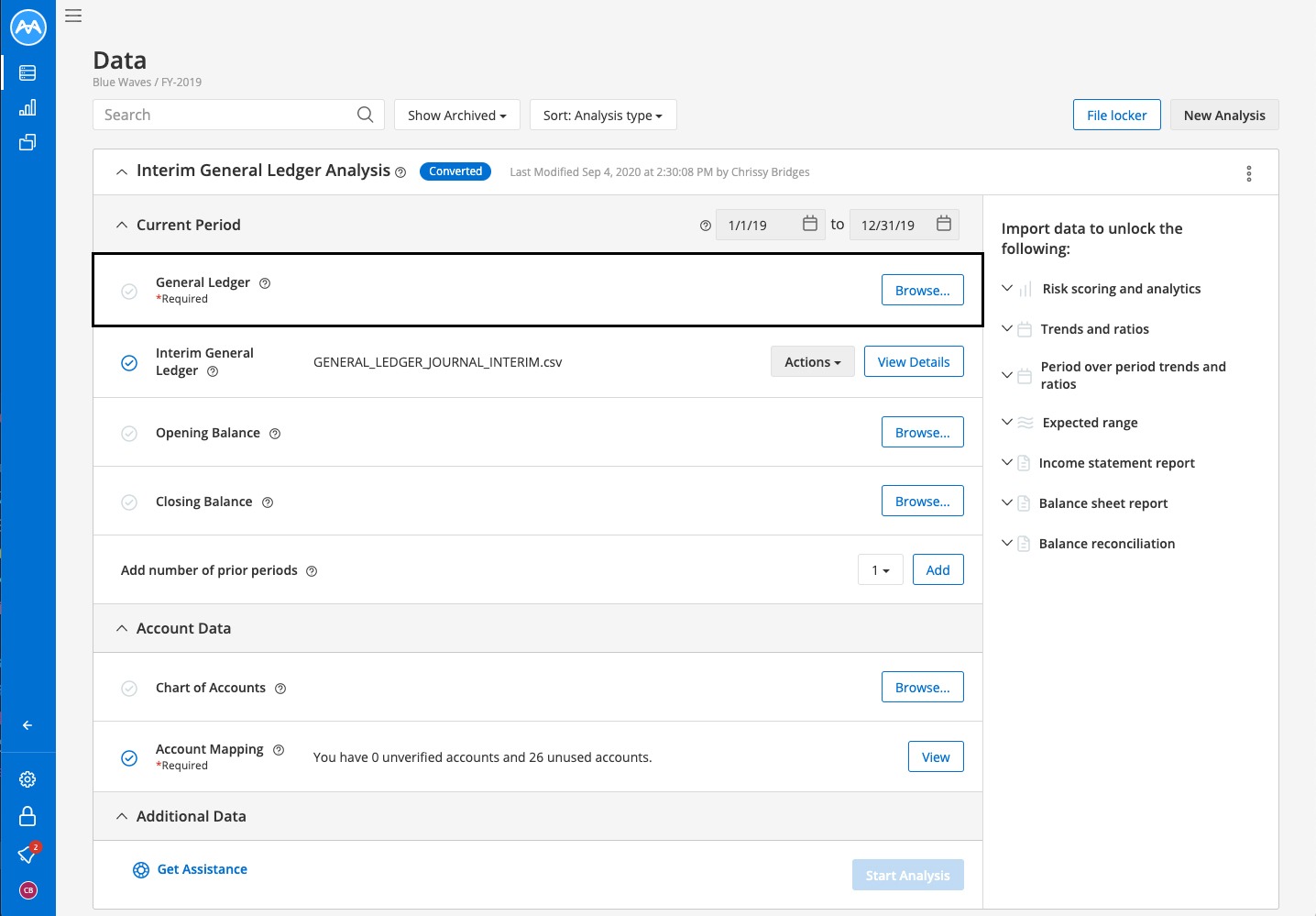Expand Income statement report item
Viewport: 1316px width, 916px height.
tap(1007, 462)
